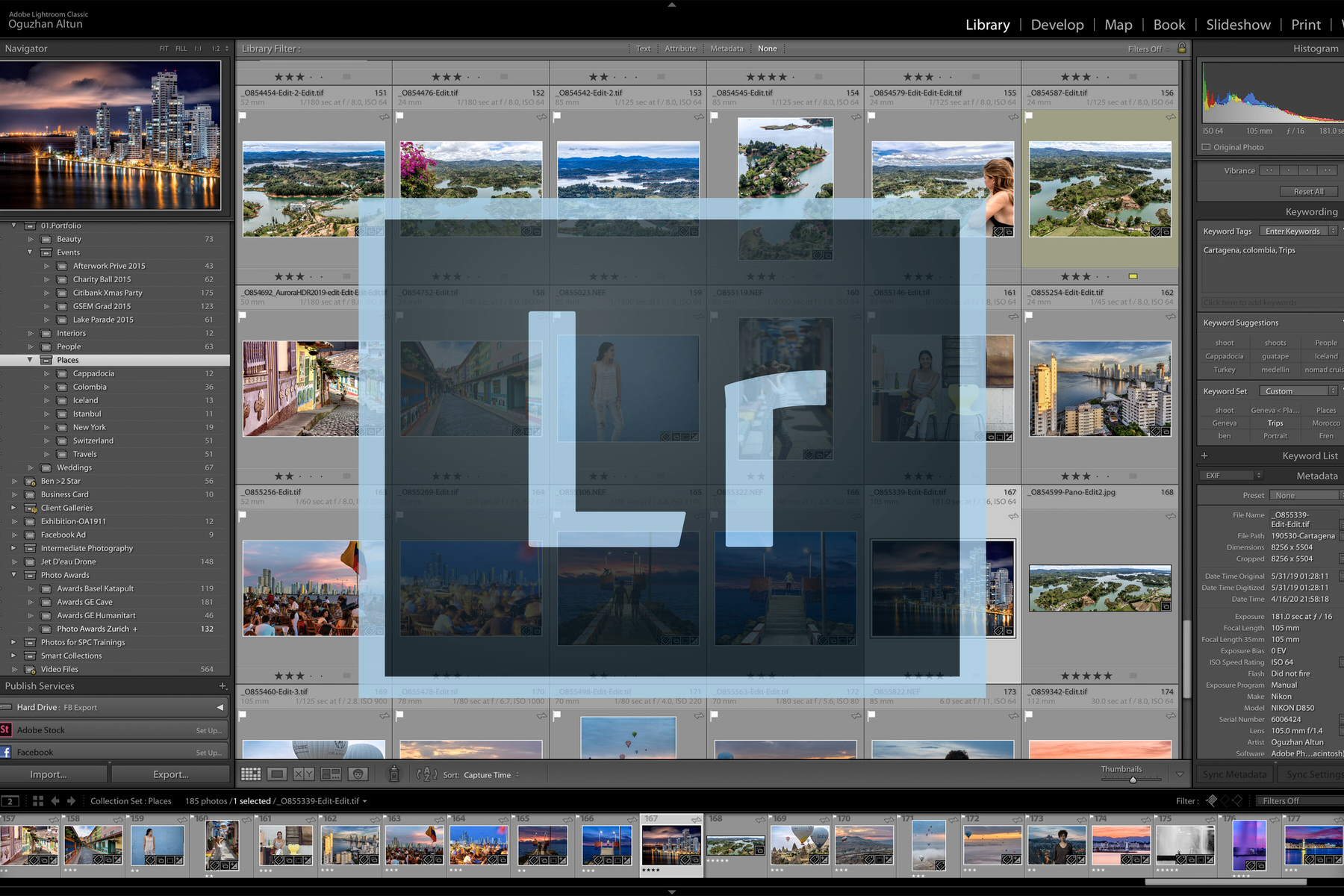Reverse the A-Z sort direction

(x=427, y=774)
